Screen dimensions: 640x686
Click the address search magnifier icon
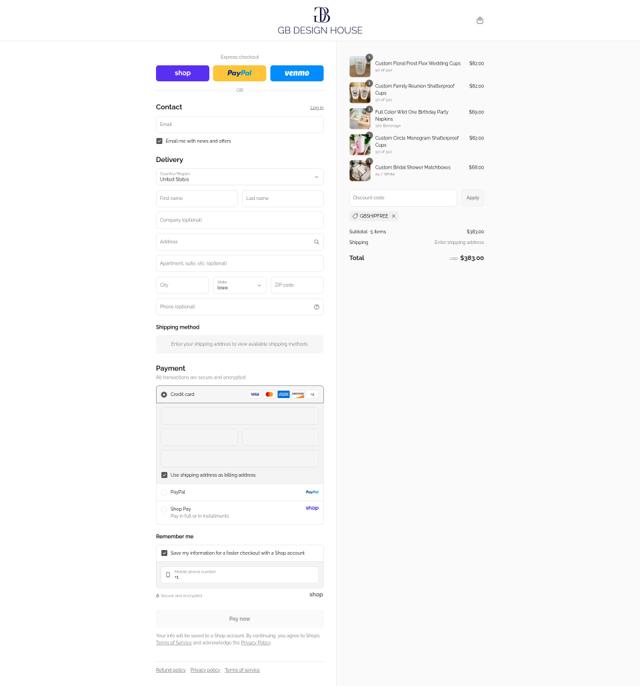(x=316, y=242)
